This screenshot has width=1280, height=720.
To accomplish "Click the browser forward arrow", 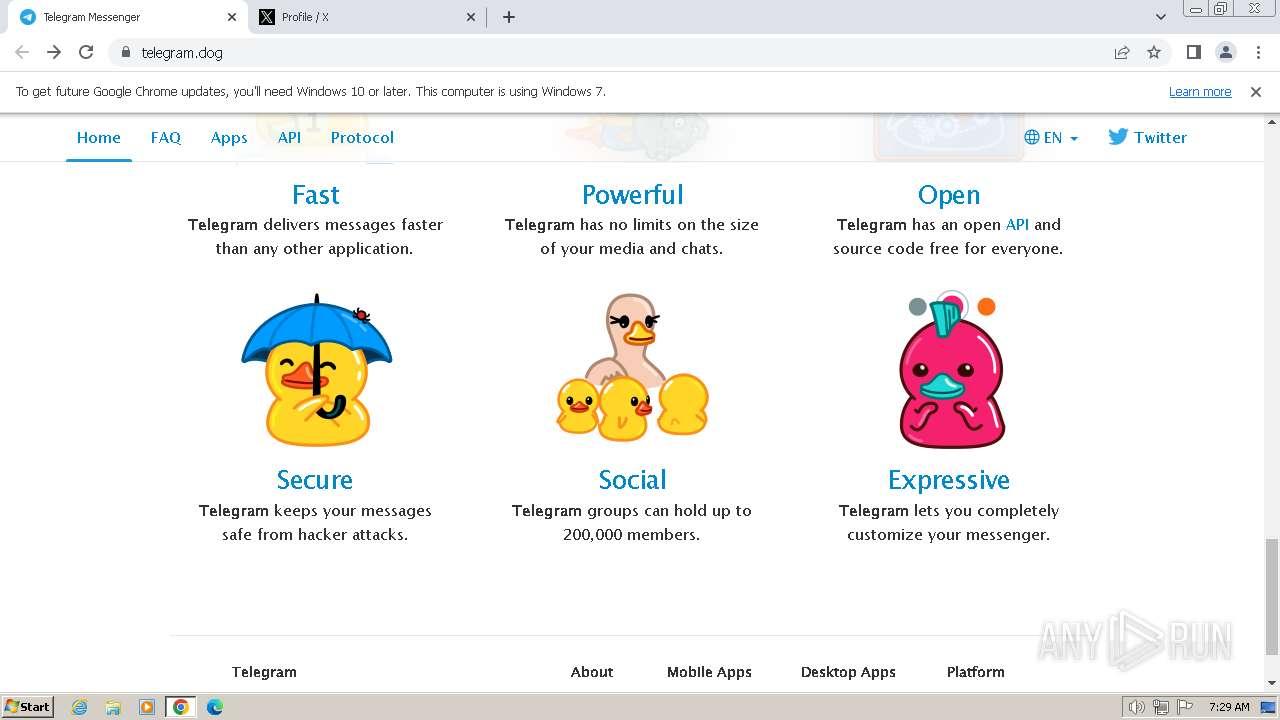I will [x=54, y=52].
